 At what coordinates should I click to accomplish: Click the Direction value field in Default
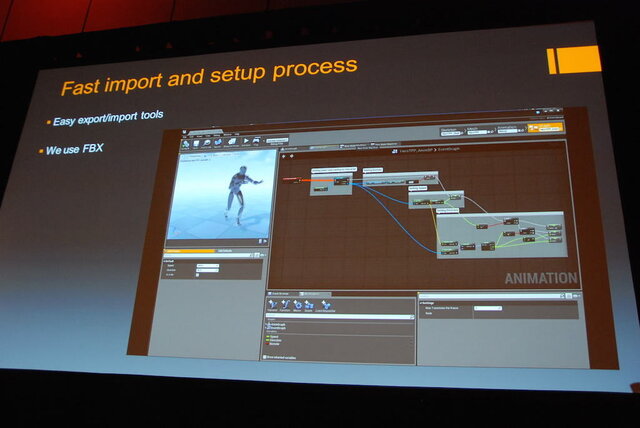(x=207, y=270)
